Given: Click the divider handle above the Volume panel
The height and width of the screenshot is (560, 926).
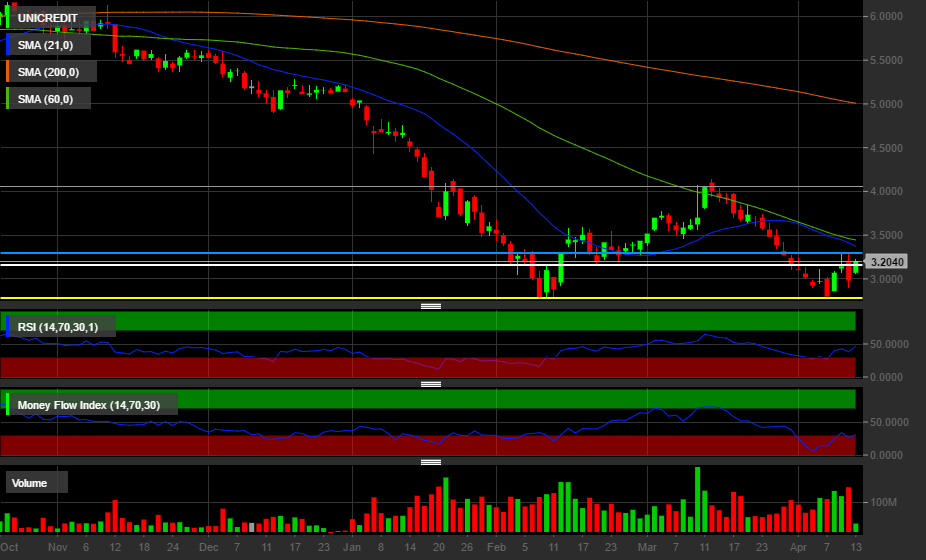Looking at the screenshot, I should (431, 462).
